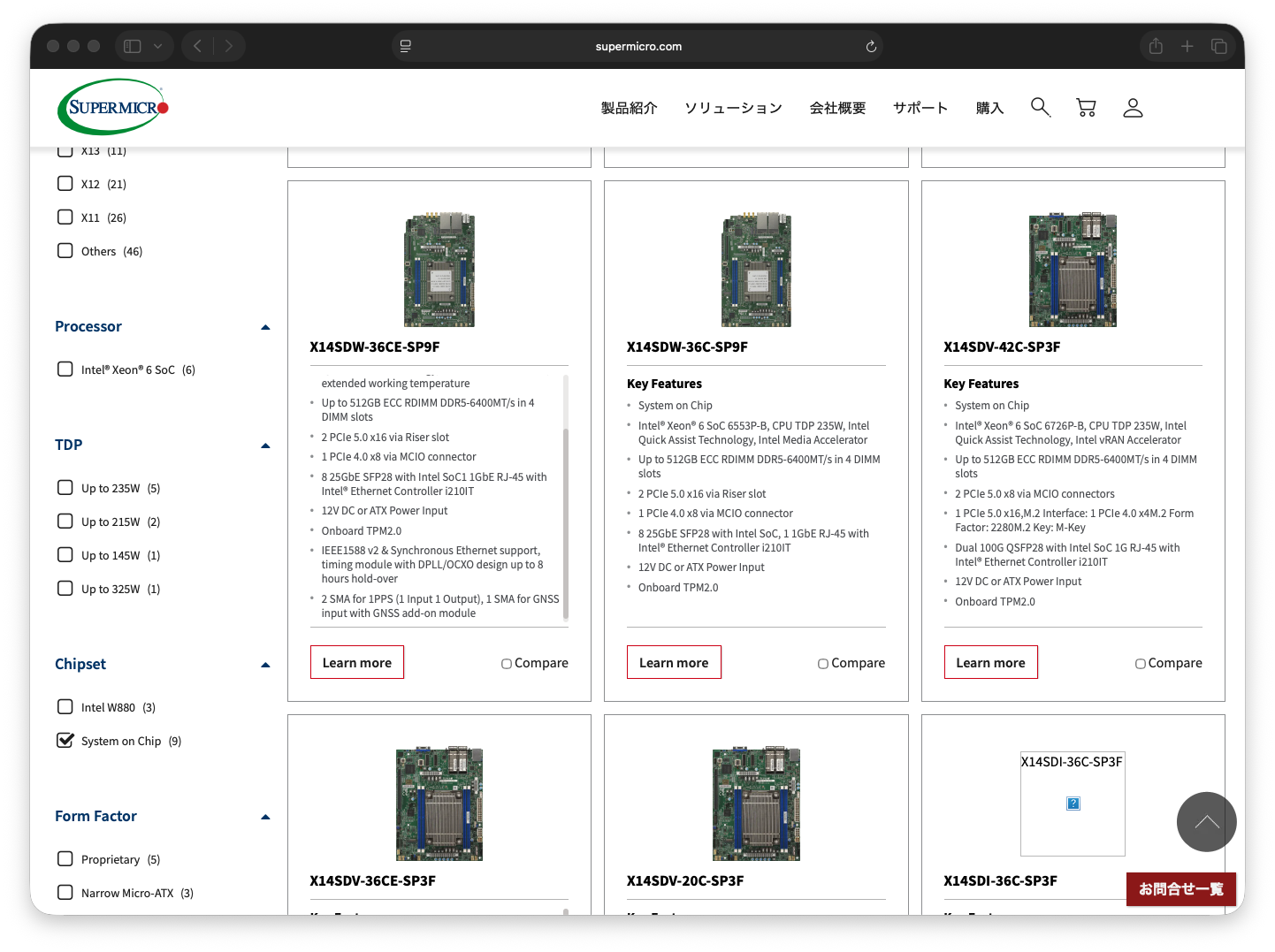Check Compare for X14SDW-36C-SP9F
The width and height of the screenshot is (1275, 952).
823,664
